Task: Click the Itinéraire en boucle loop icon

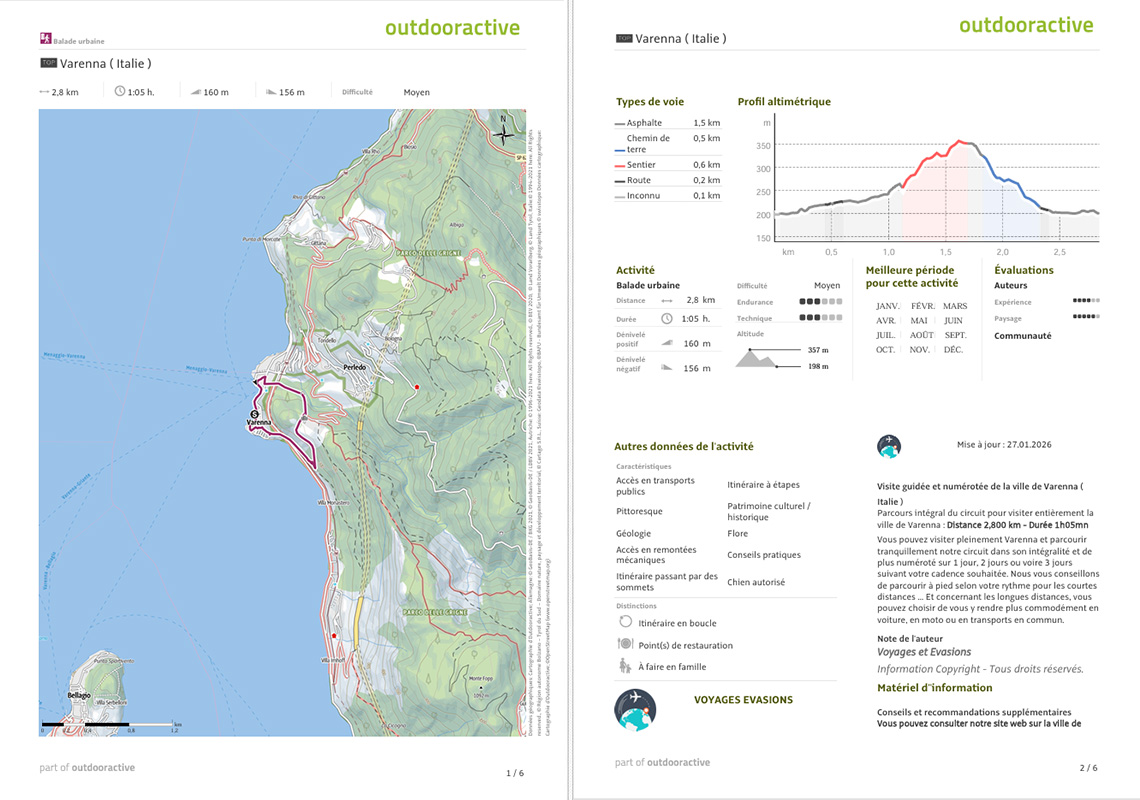Action: click(624, 622)
